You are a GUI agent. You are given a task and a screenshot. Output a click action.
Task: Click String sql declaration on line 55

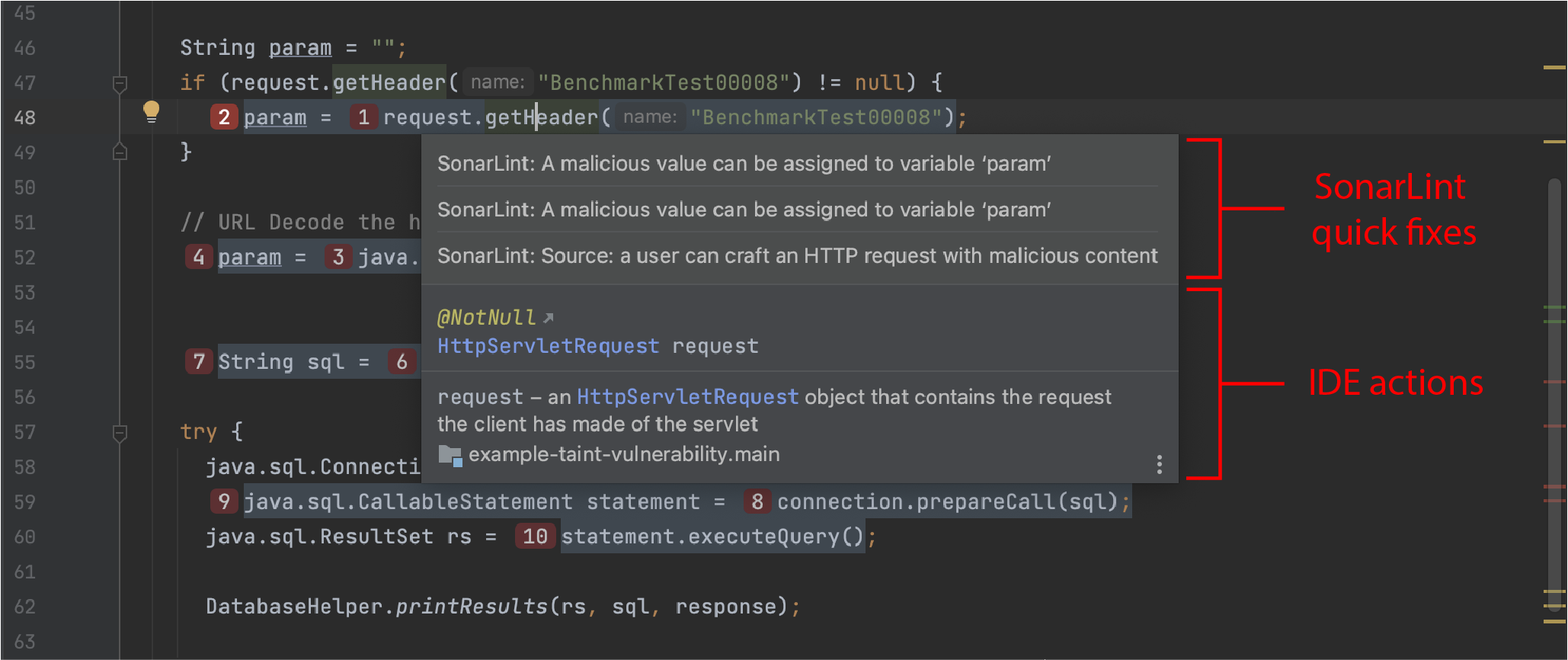click(281, 362)
